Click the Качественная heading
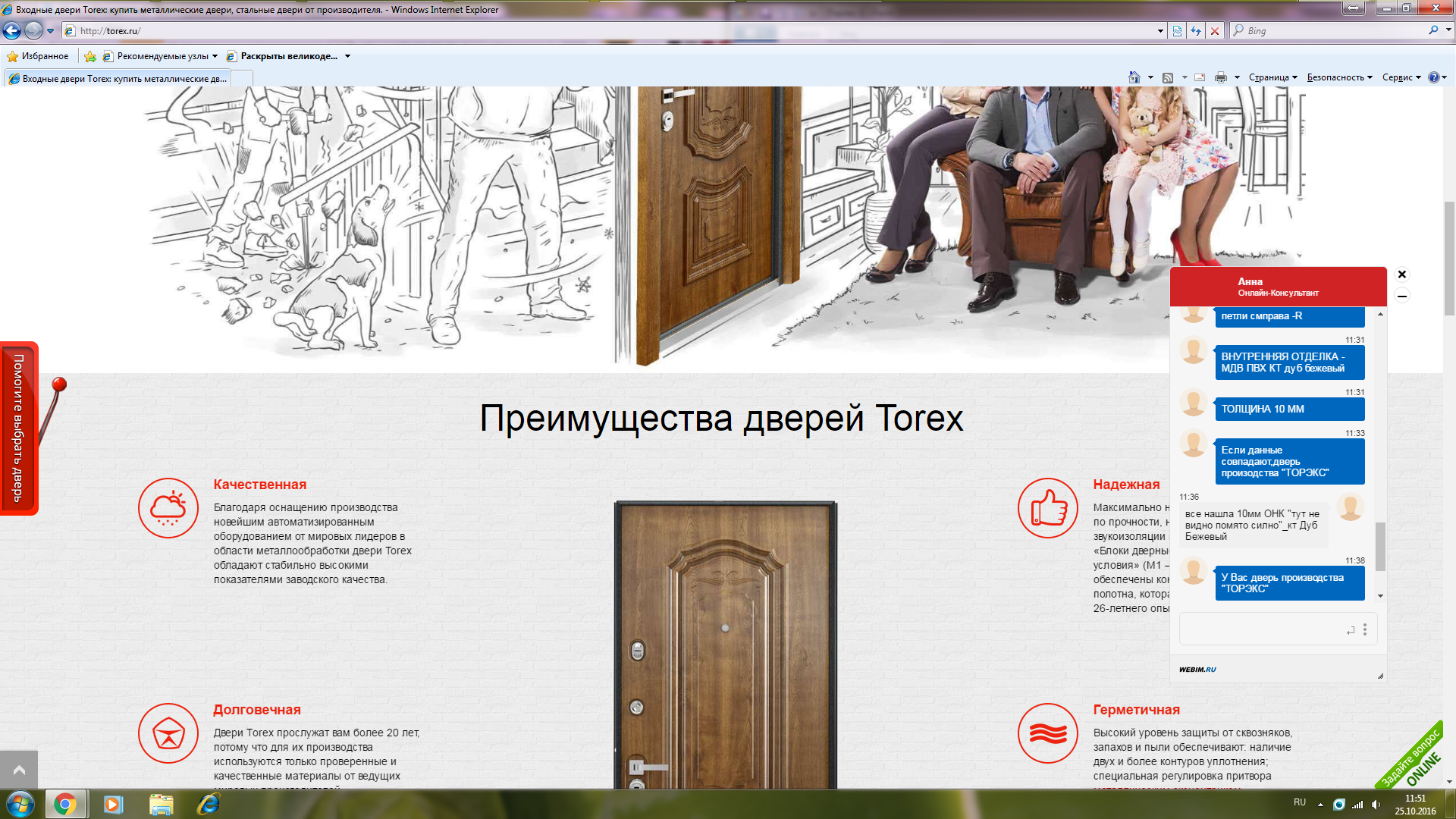The height and width of the screenshot is (819, 1456). [x=260, y=485]
